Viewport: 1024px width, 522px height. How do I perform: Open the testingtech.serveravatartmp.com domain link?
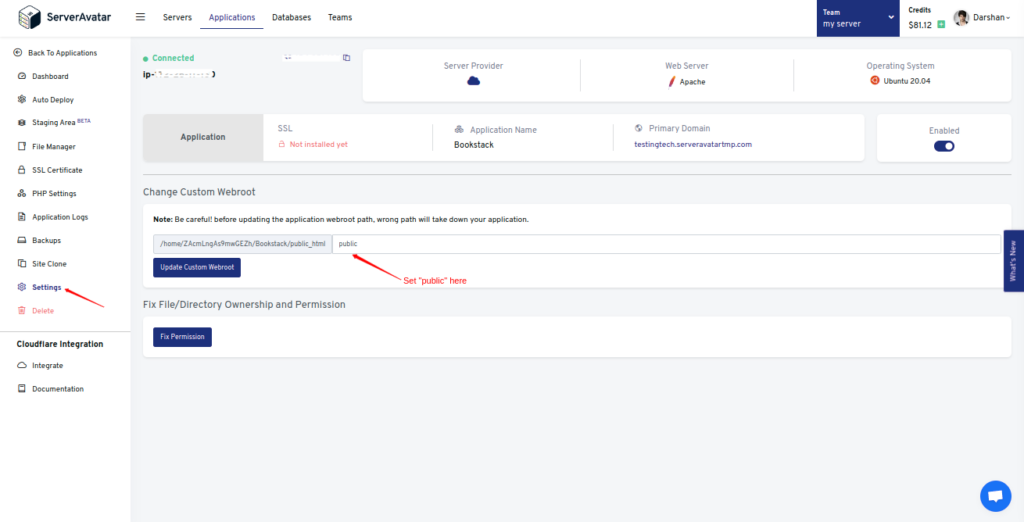(x=693, y=144)
